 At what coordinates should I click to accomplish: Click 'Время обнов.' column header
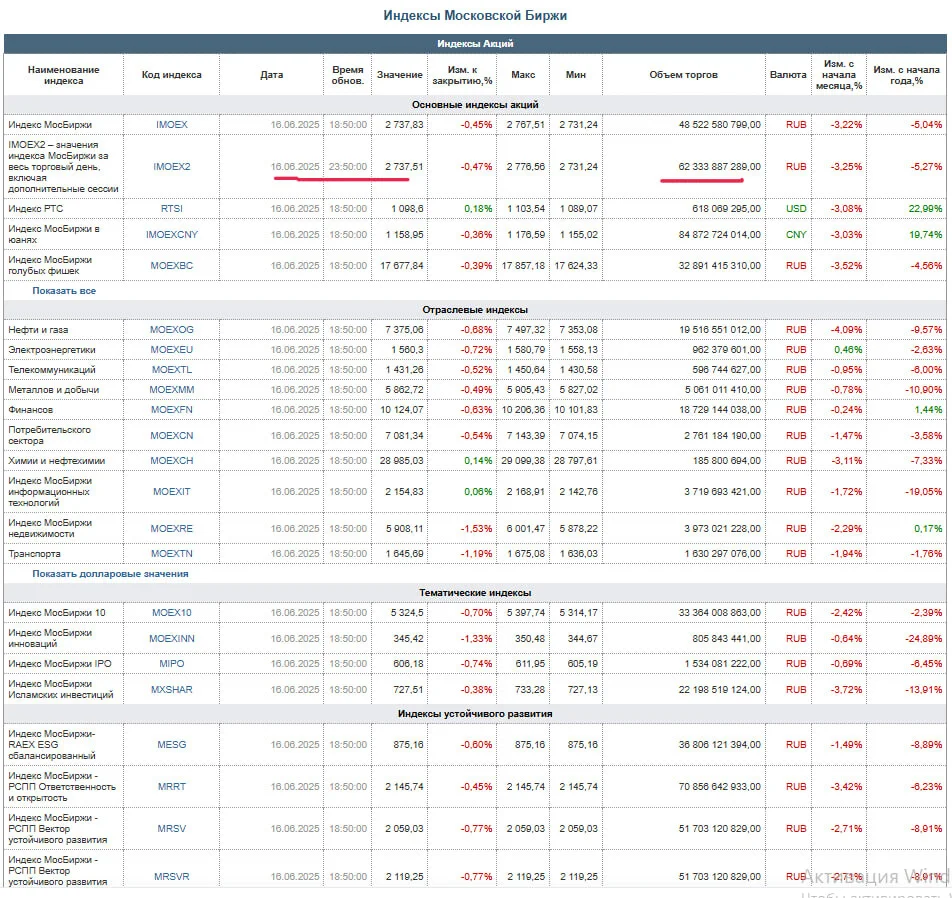pyautogui.click(x=348, y=75)
